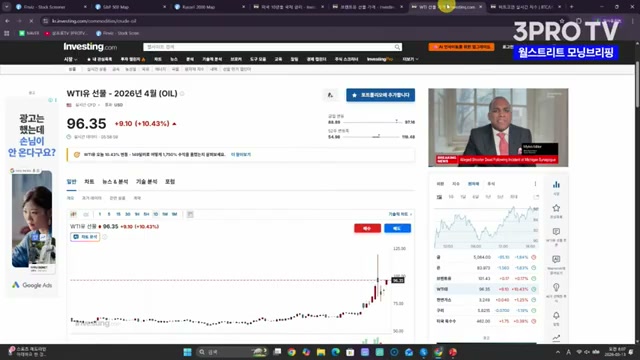Click the alert icon beside portfolio button
640x360 pixels.
click(330, 95)
